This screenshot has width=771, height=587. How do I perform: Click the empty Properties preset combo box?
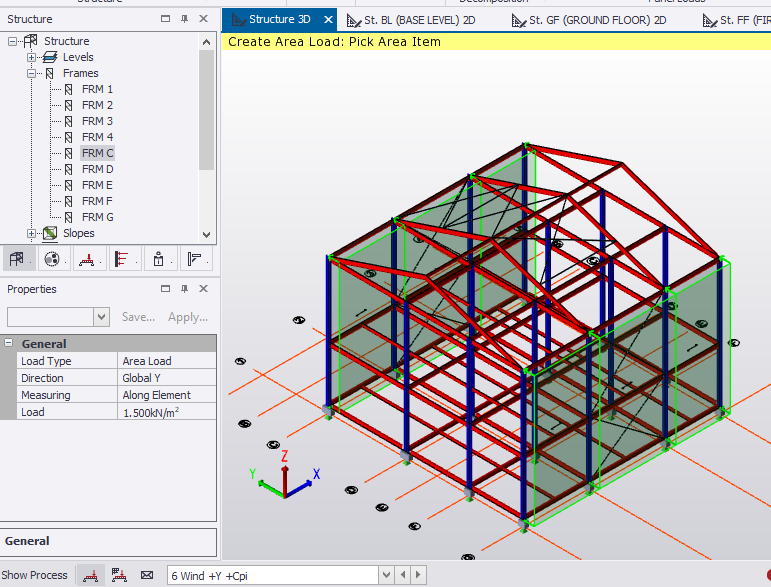(x=51, y=317)
